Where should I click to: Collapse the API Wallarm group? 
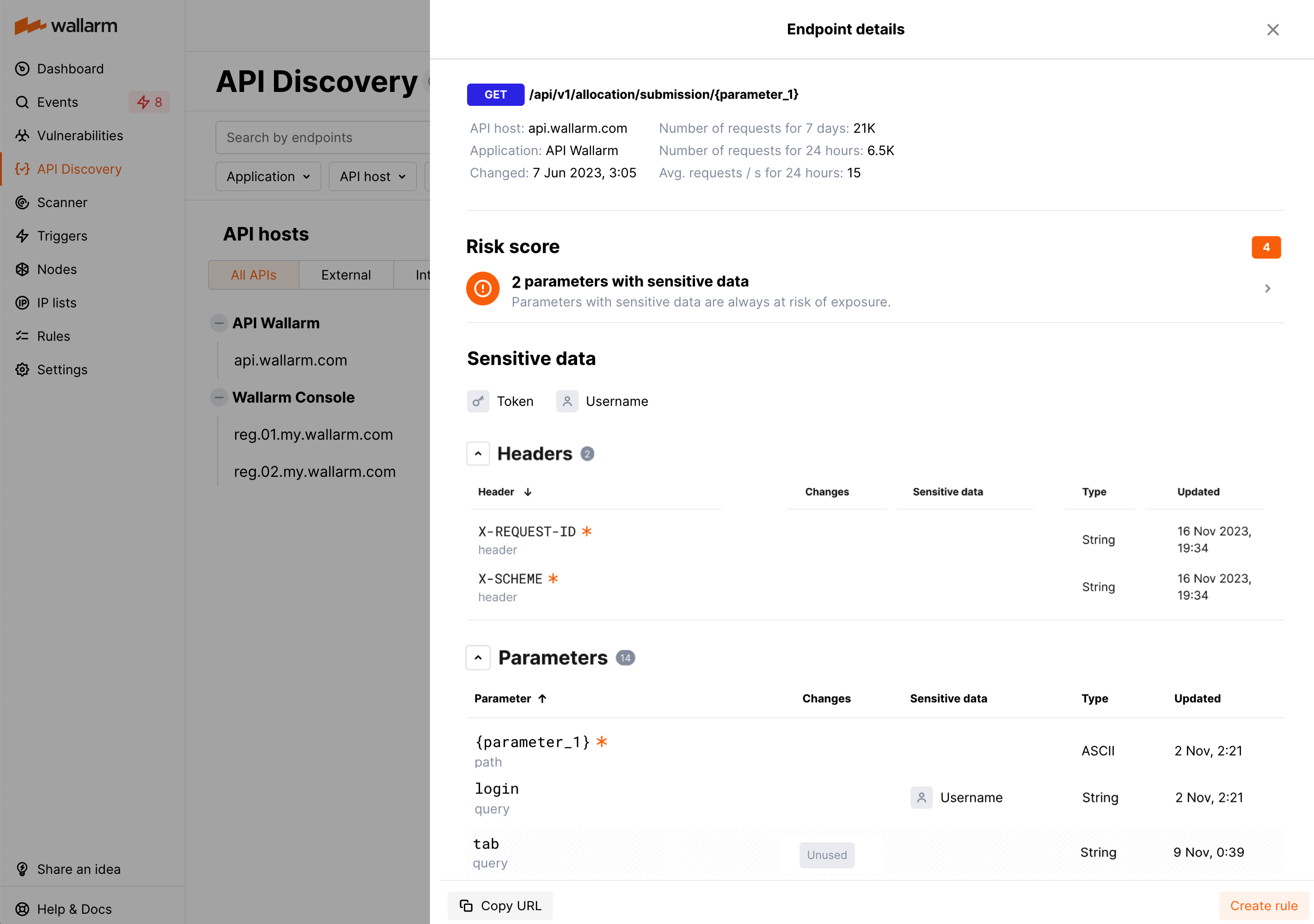point(219,323)
